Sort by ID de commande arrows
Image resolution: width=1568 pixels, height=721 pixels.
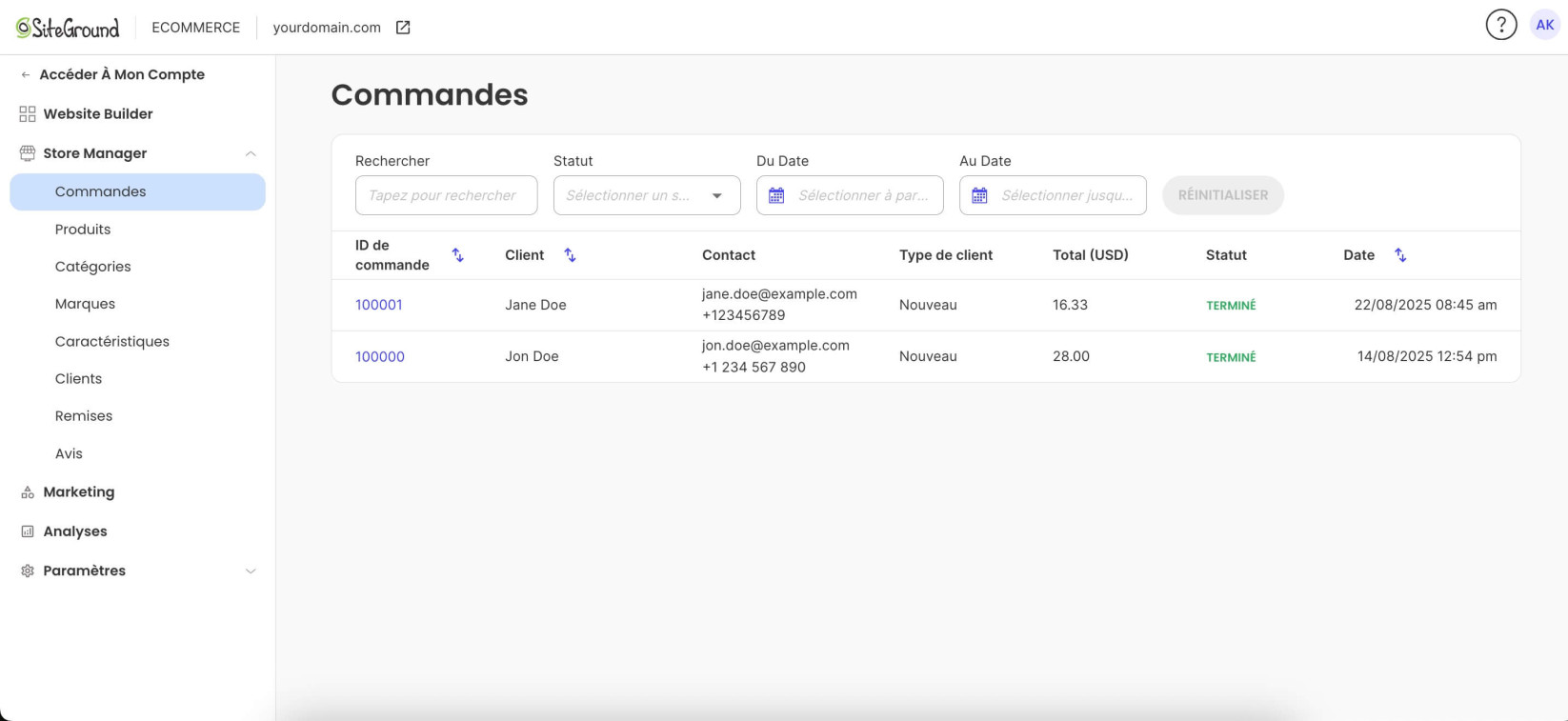point(458,255)
